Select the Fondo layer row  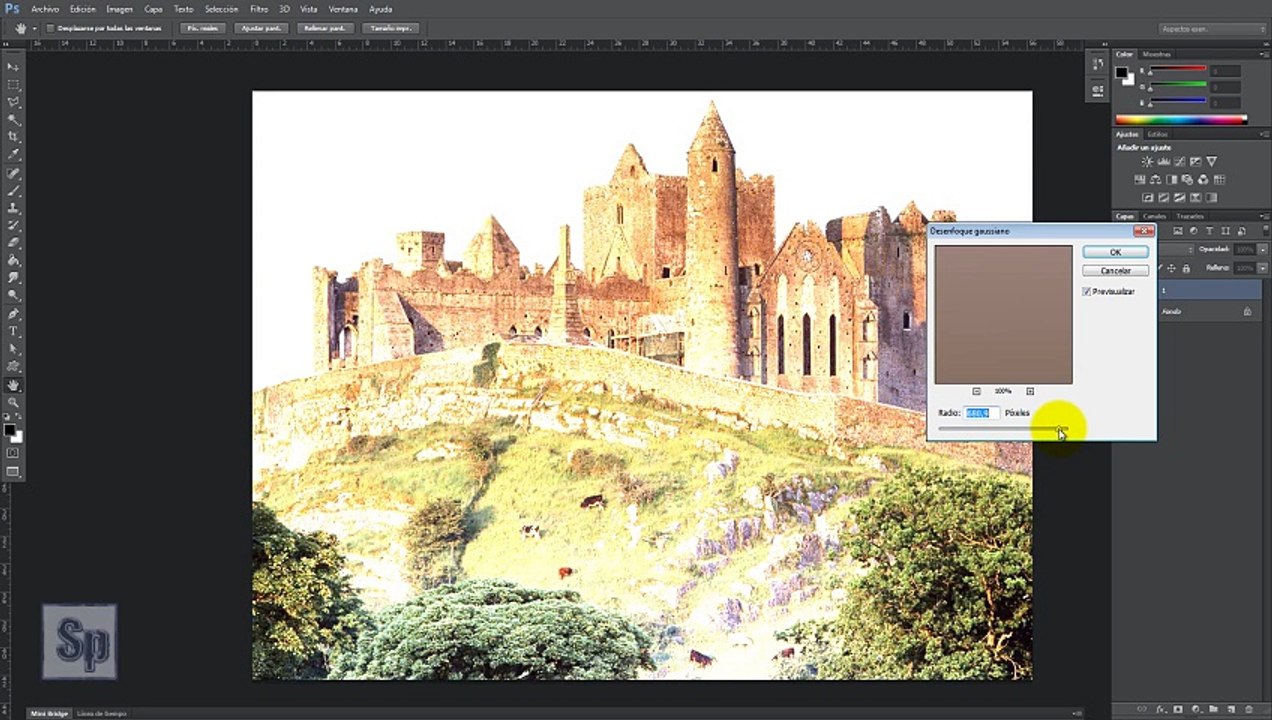[x=1208, y=311]
